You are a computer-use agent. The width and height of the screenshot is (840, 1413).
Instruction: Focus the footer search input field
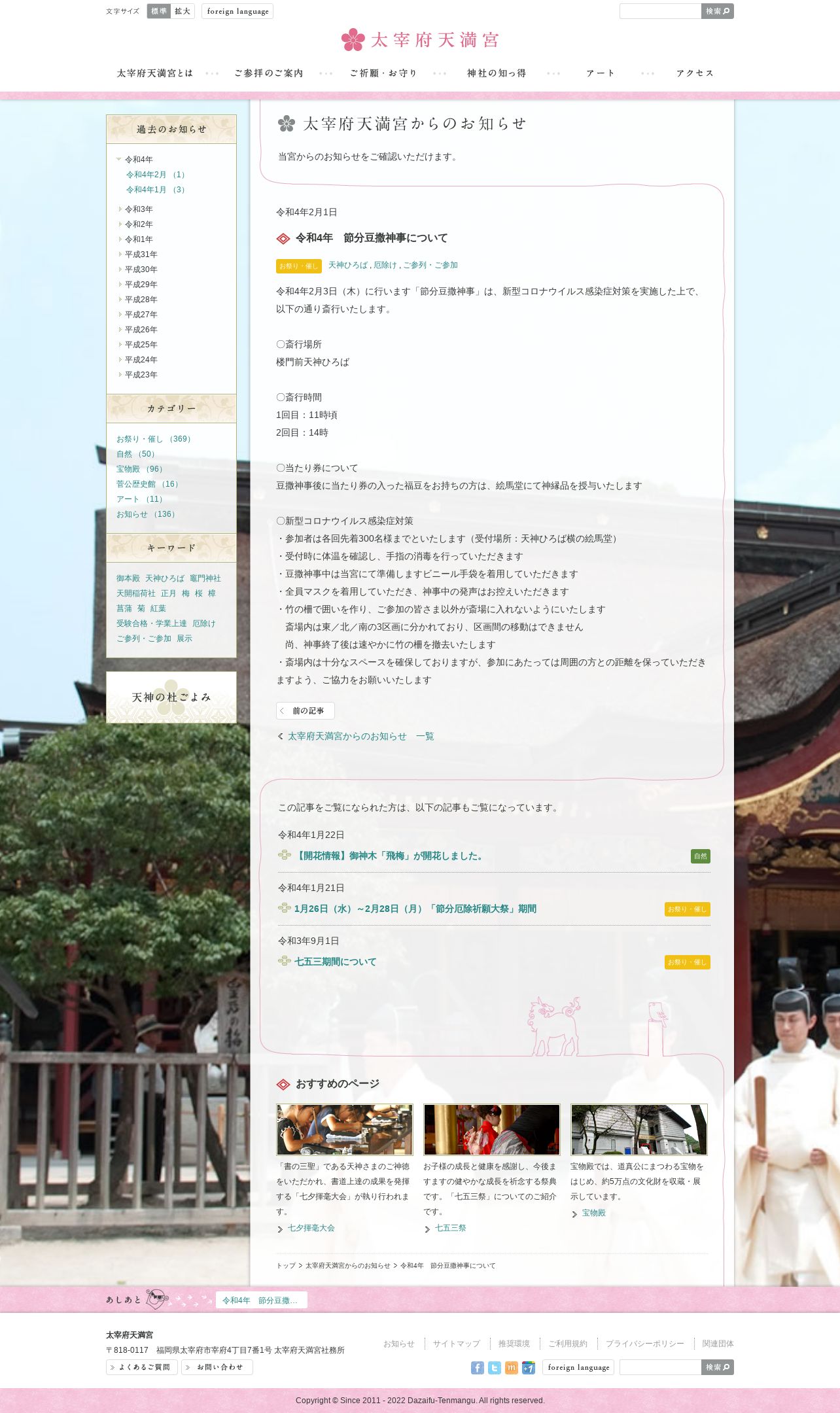660,1367
